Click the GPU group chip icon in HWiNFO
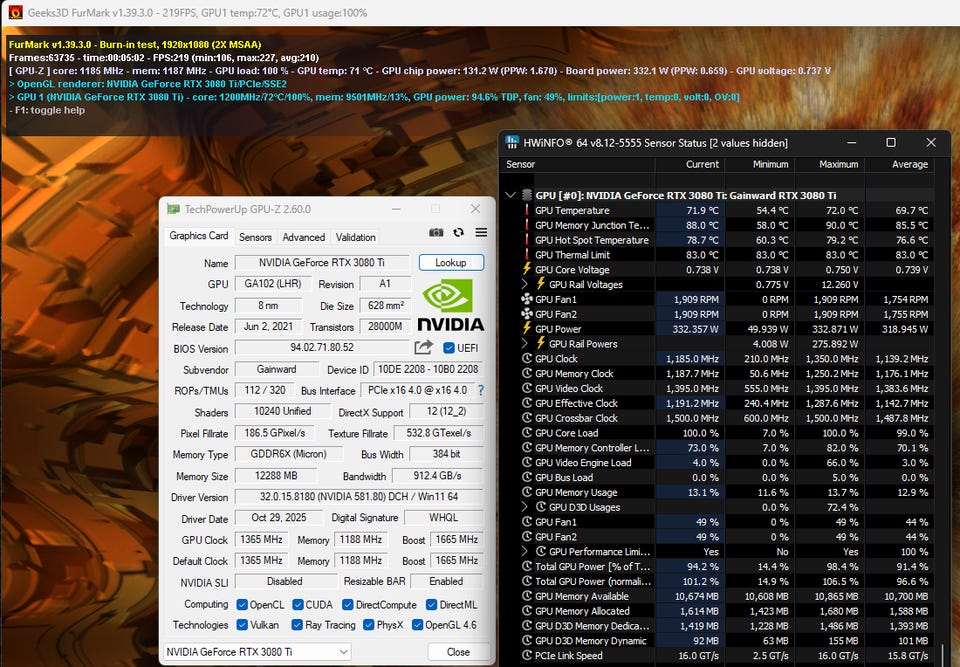960x667 pixels. coord(527,195)
